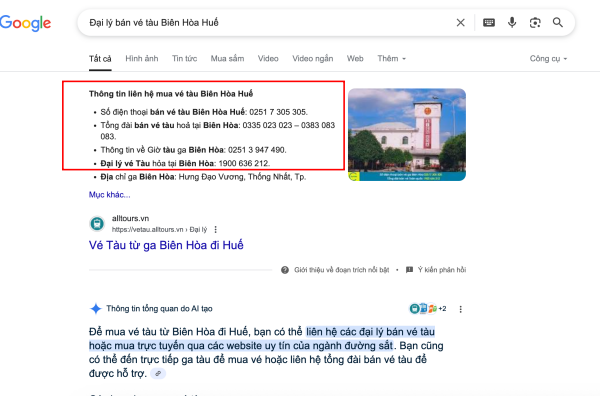Screen dimensions: 600x396
Task: Select phone number 0251 3 947 490
Action: point(257,150)
